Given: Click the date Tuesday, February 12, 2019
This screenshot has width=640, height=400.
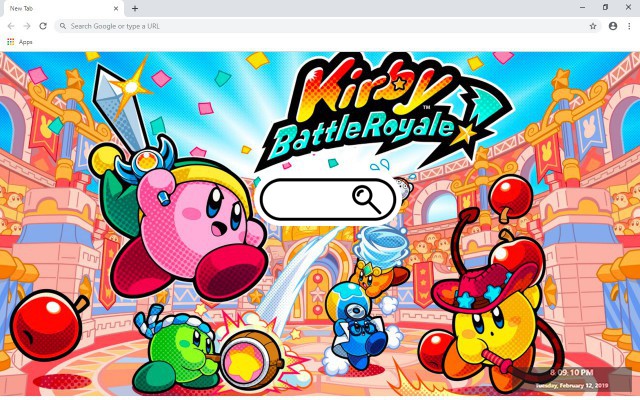Looking at the screenshot, I should point(571,385).
